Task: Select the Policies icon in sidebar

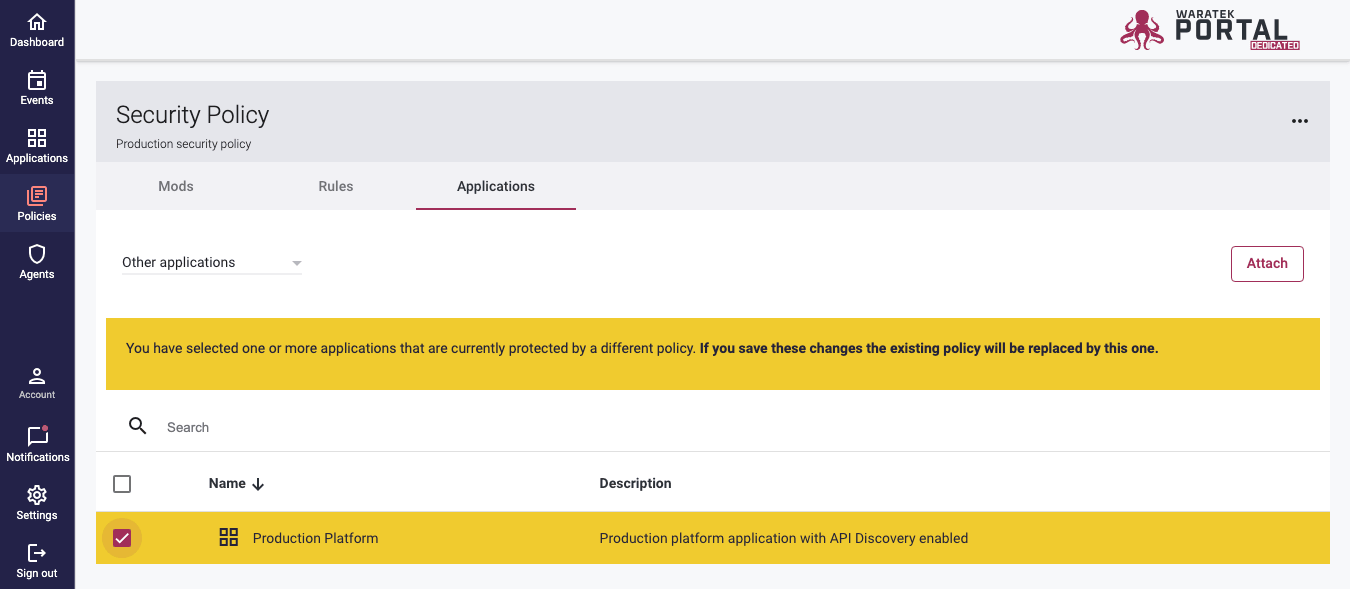Action: click(37, 196)
